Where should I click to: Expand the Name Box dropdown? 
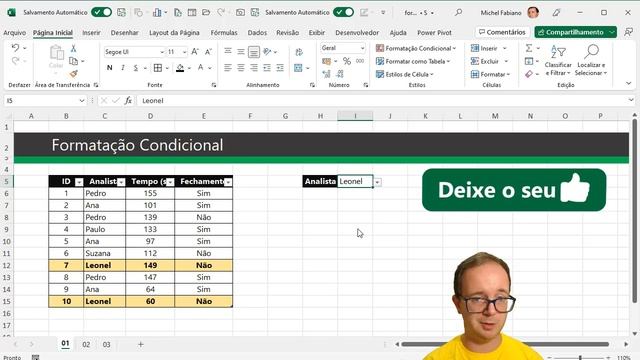82,100
